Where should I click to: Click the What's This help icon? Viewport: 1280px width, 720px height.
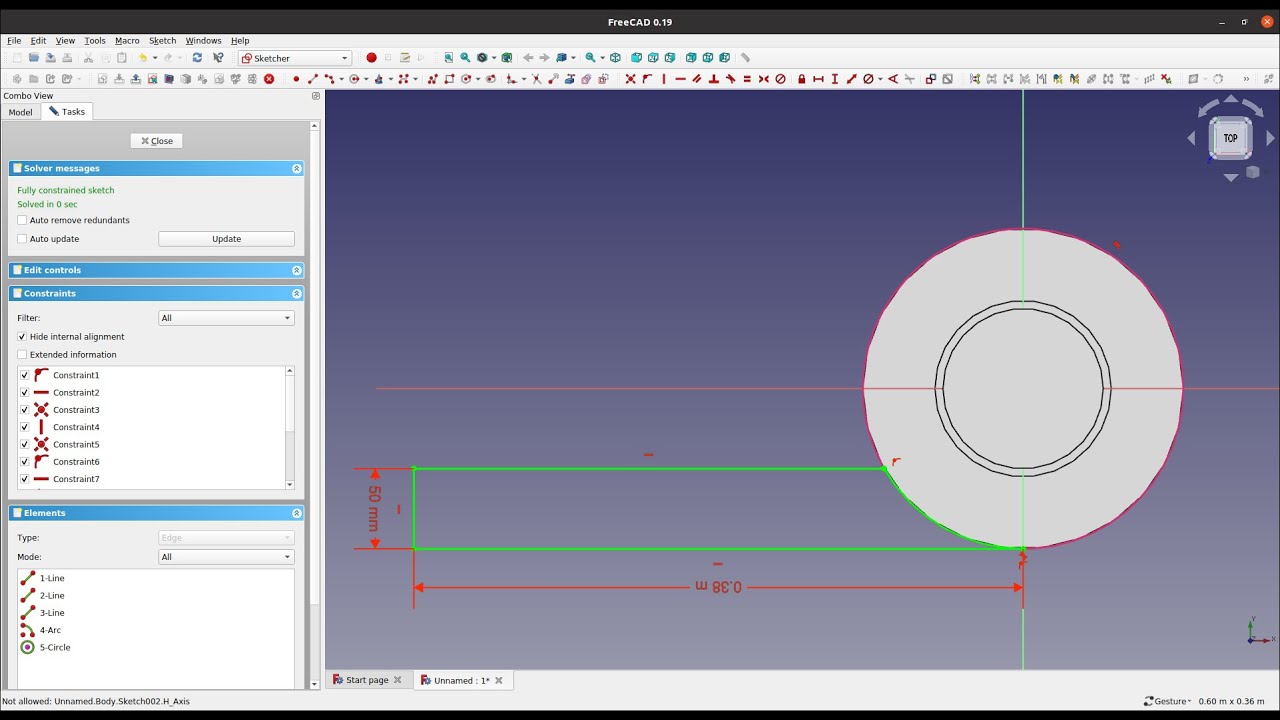point(218,58)
